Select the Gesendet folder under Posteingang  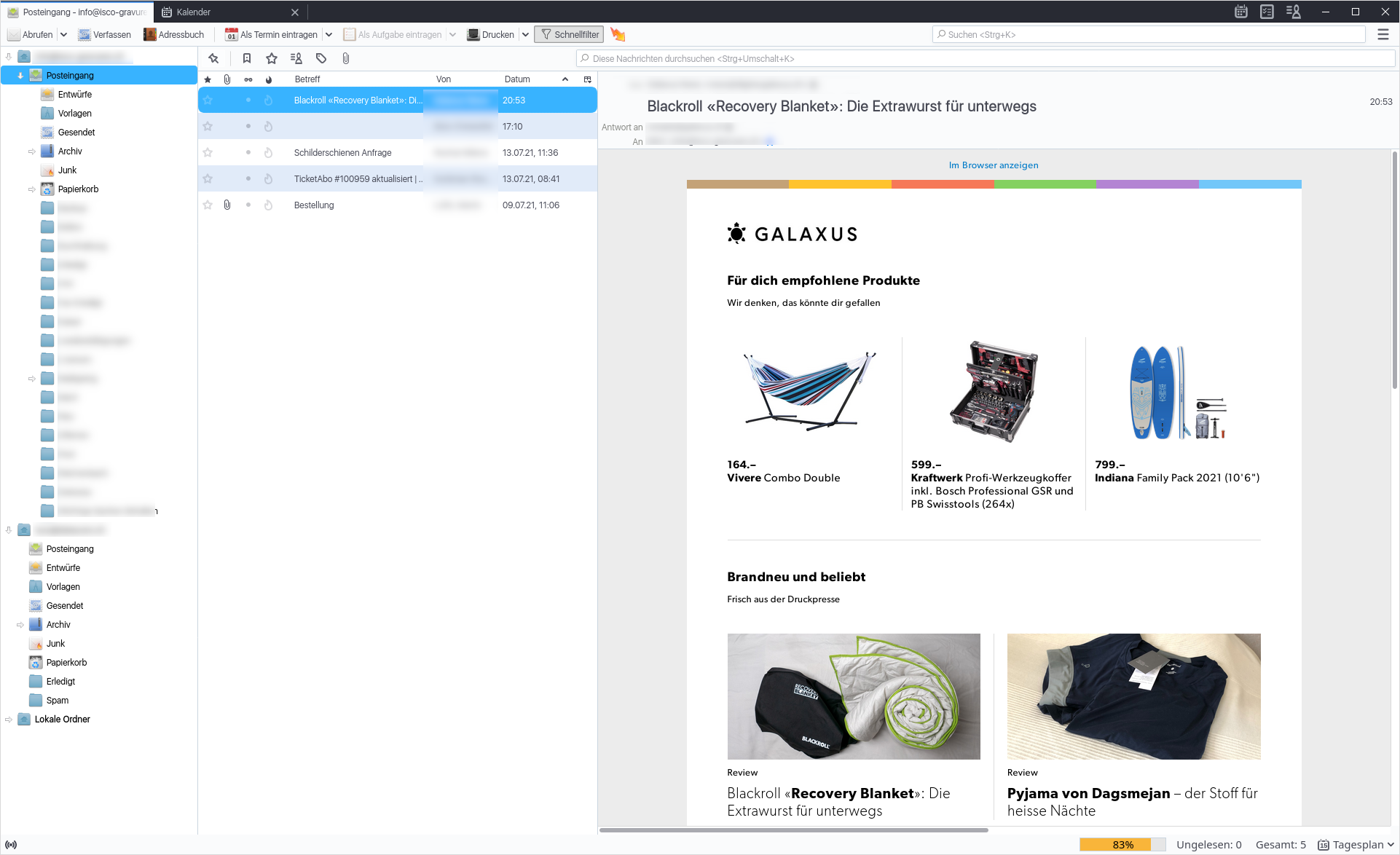pyautogui.click(x=76, y=133)
